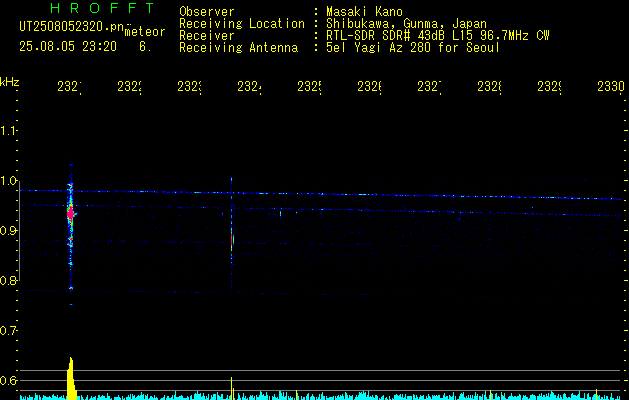Click the 0.8 frequency axis label
The image size is (629, 400).
8,280
